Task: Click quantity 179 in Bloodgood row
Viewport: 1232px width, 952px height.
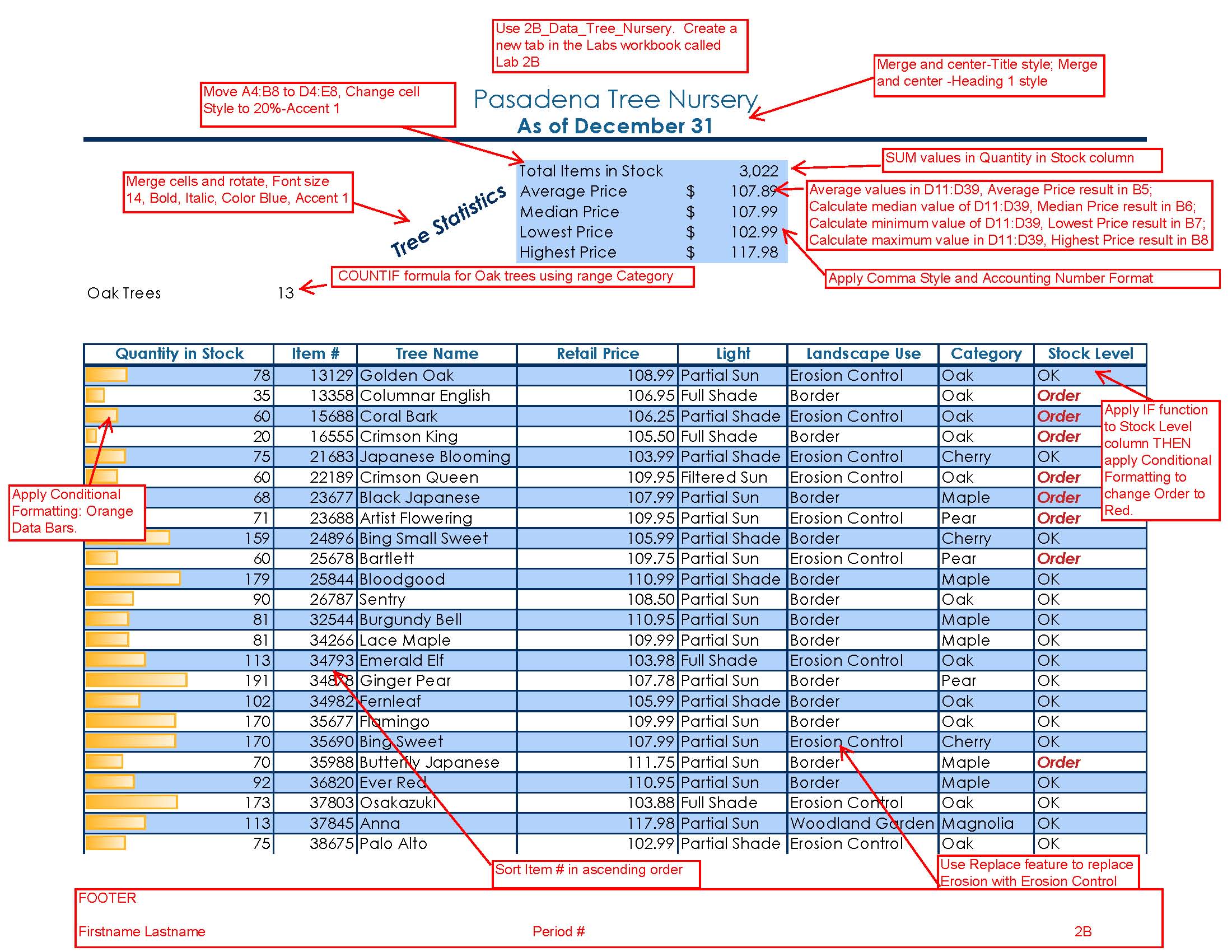Action: [x=179, y=579]
